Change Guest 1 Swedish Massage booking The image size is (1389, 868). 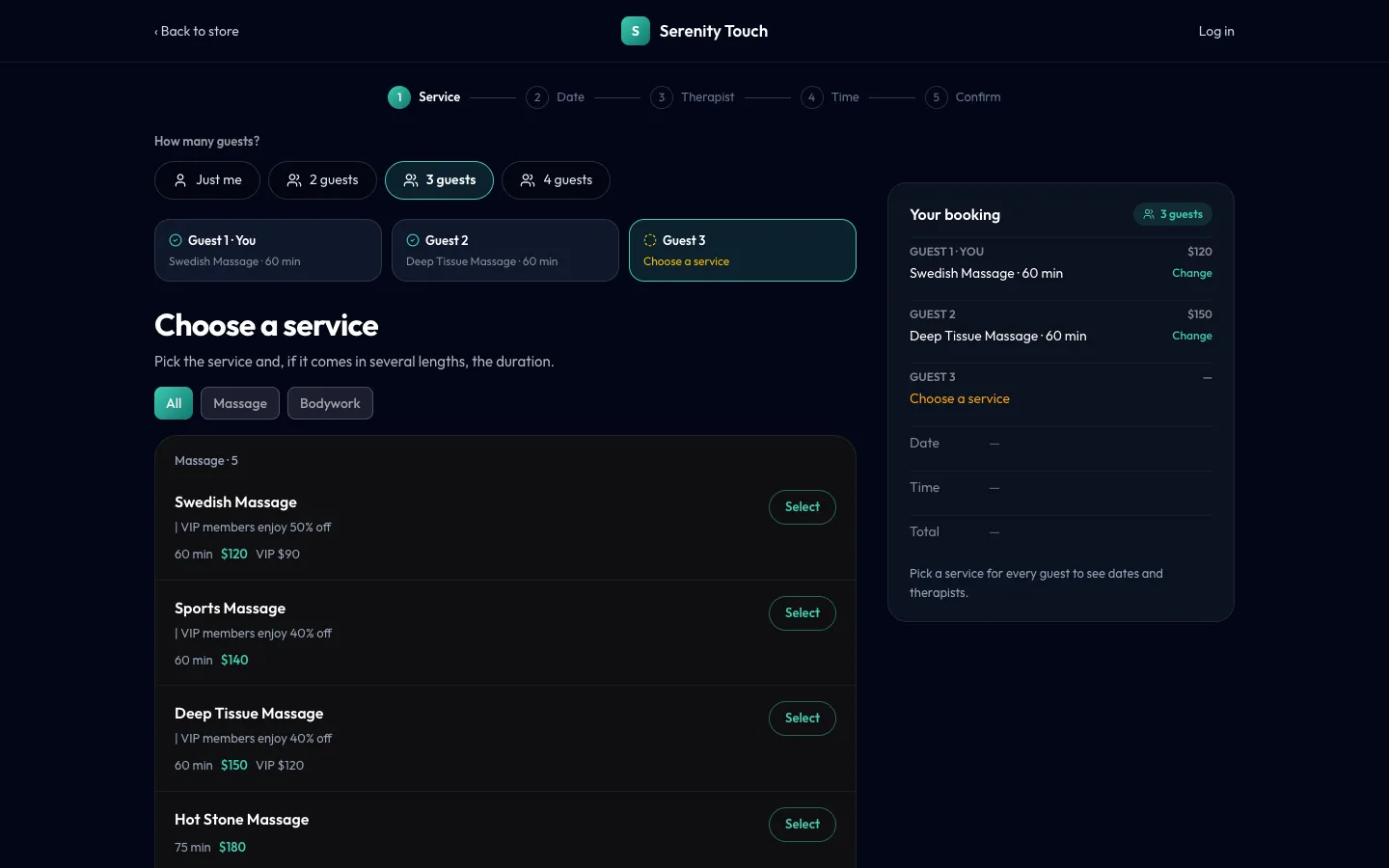point(1192,273)
